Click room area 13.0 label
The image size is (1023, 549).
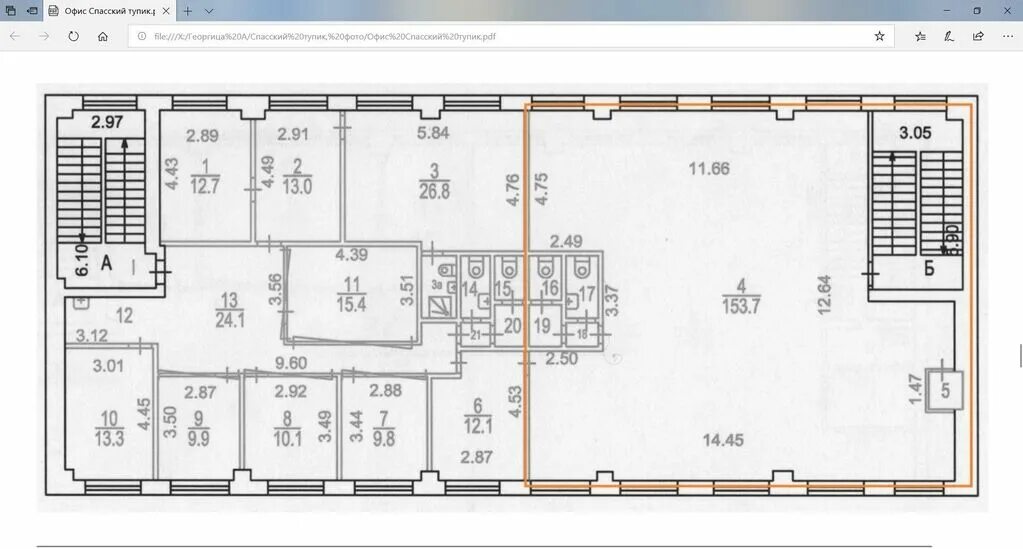coord(297,187)
